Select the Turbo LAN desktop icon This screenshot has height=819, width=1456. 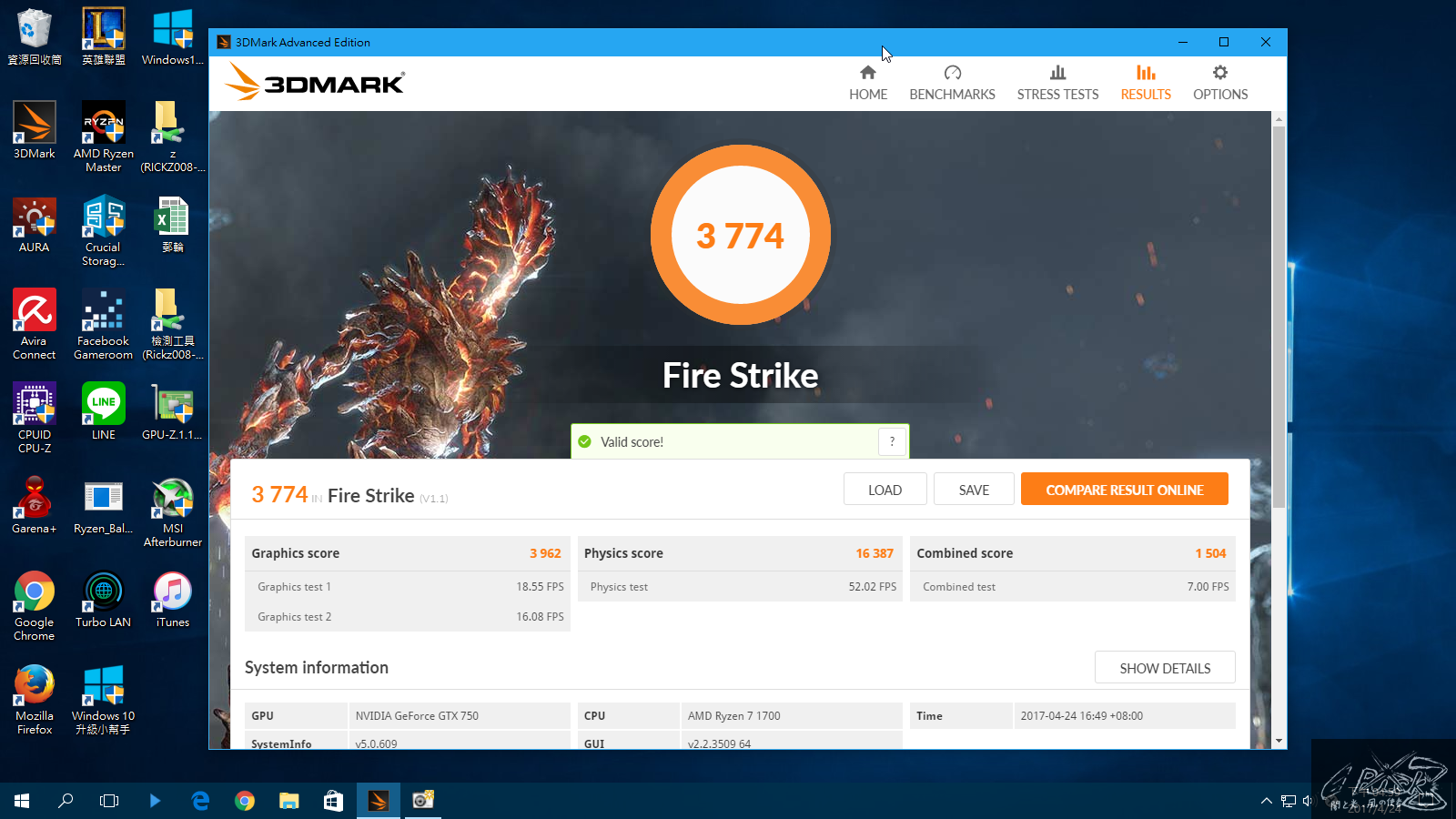coord(104,599)
